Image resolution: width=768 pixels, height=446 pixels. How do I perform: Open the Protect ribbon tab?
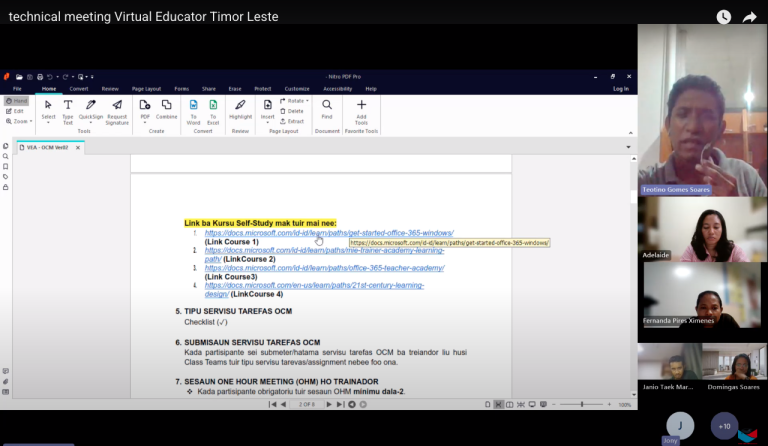263,89
